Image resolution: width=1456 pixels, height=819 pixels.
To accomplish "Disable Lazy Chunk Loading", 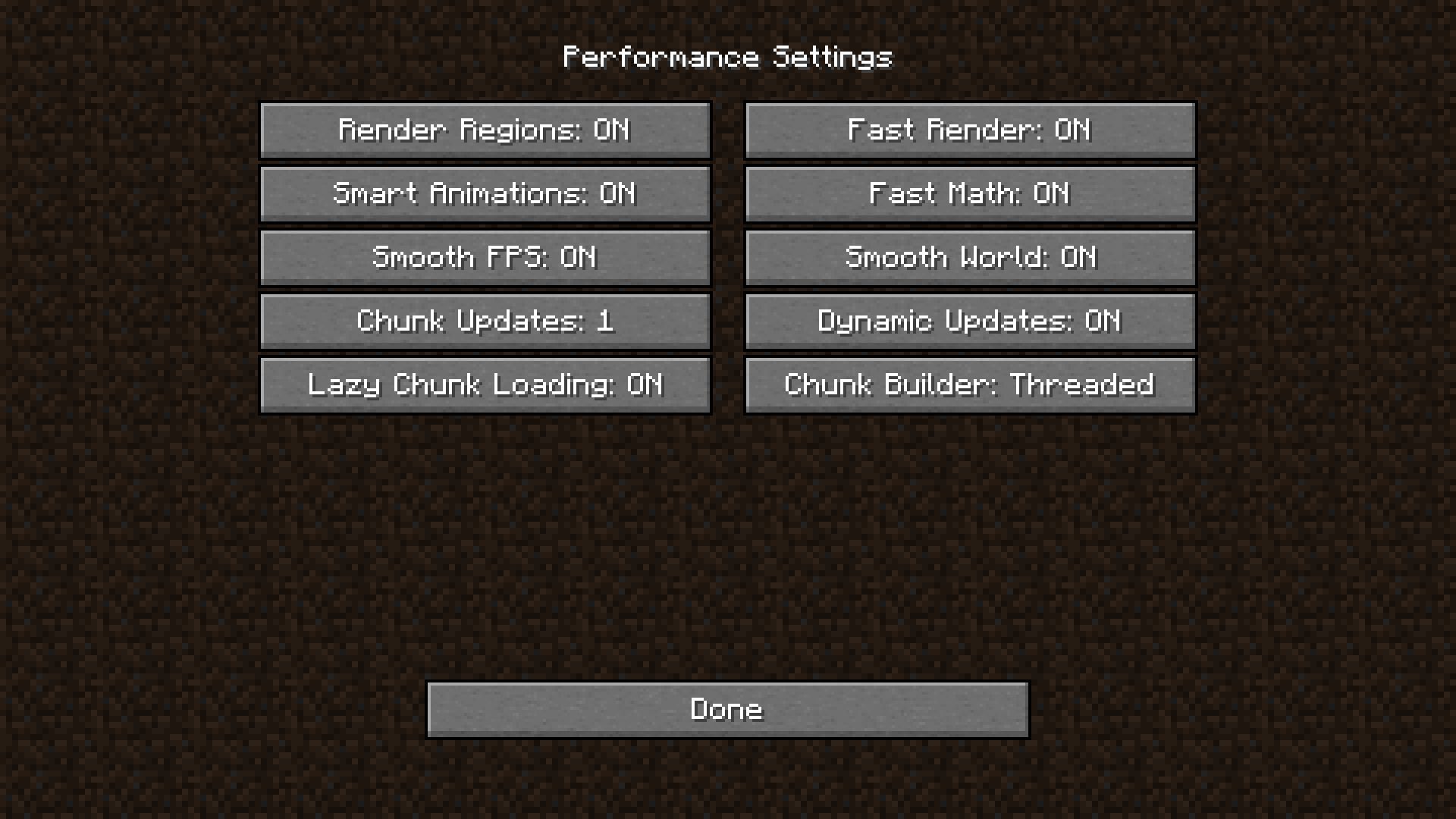I will click(x=485, y=385).
